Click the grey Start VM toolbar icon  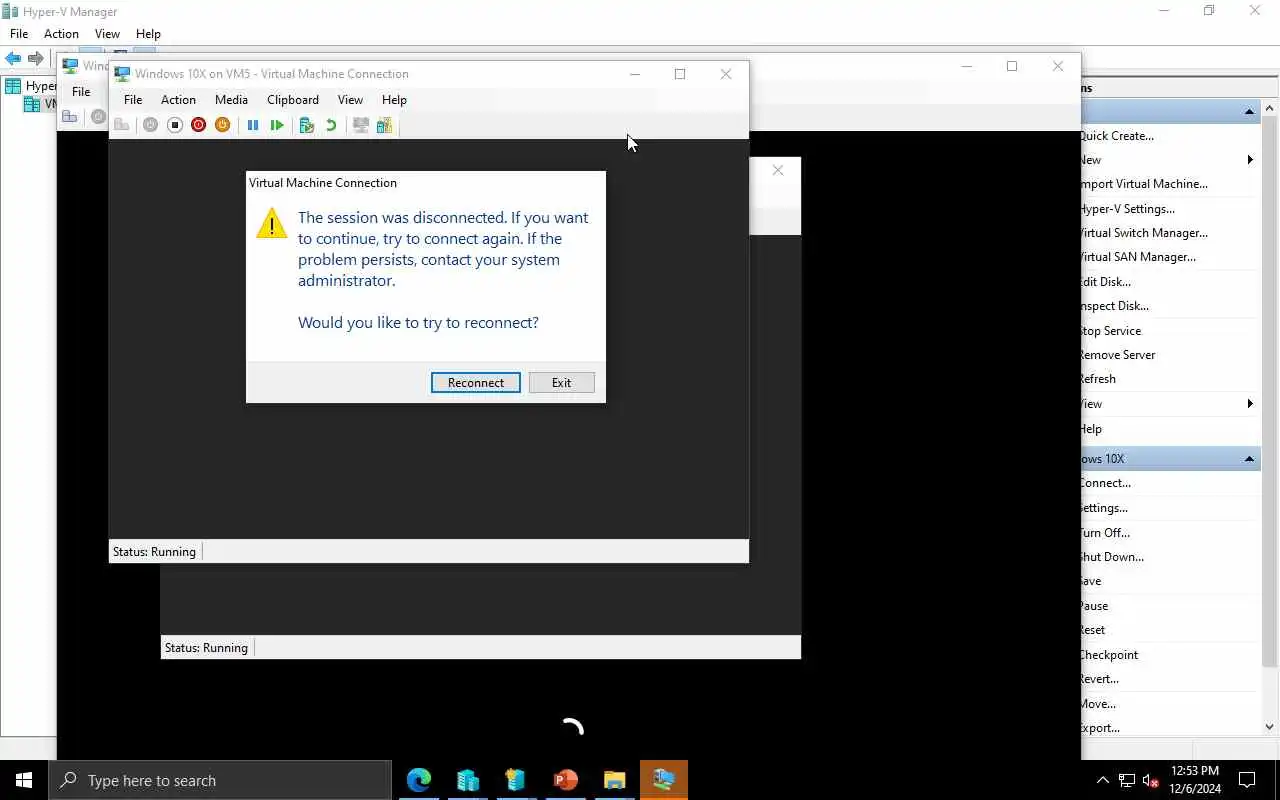(150, 125)
